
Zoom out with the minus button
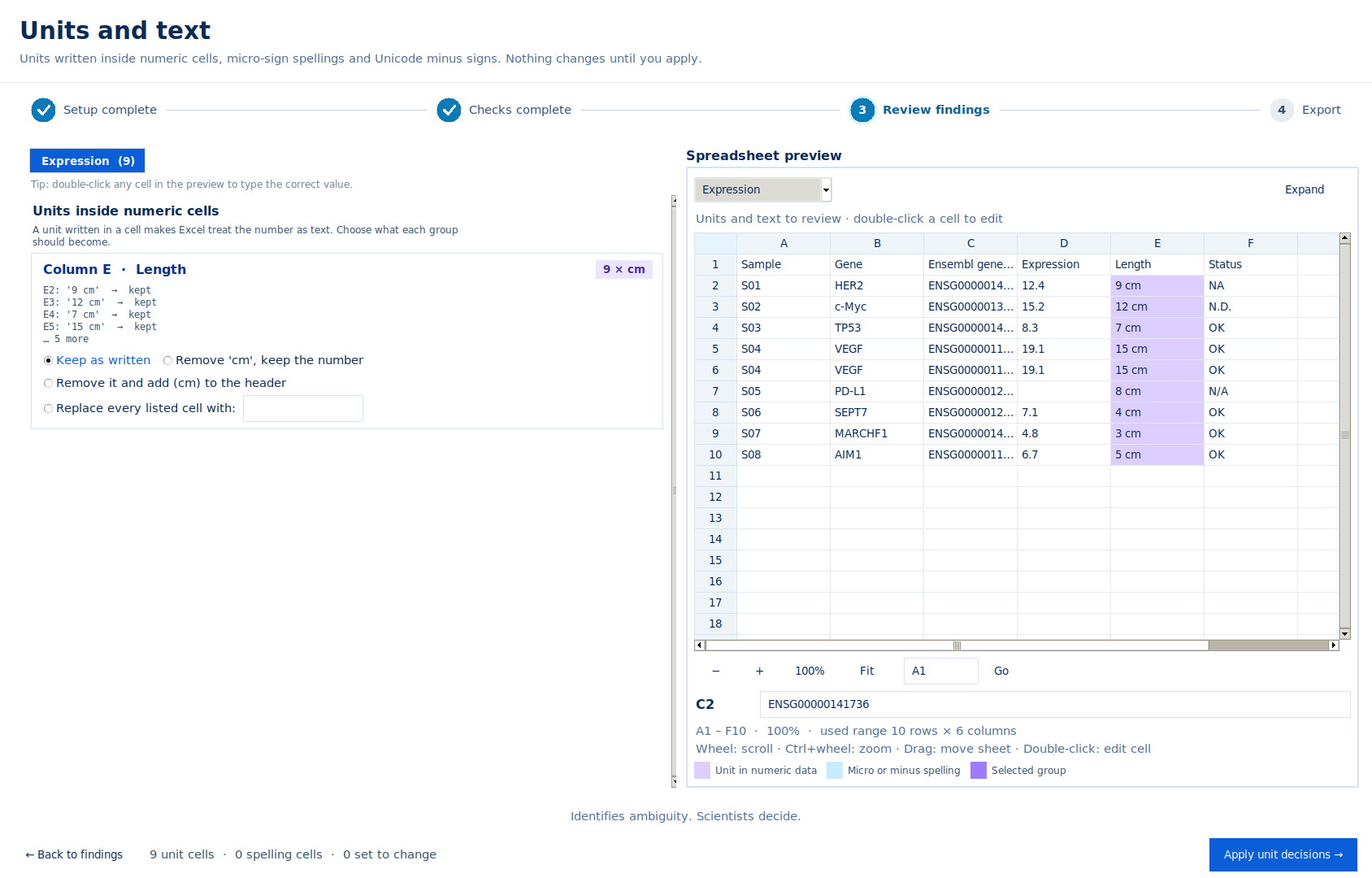716,672
